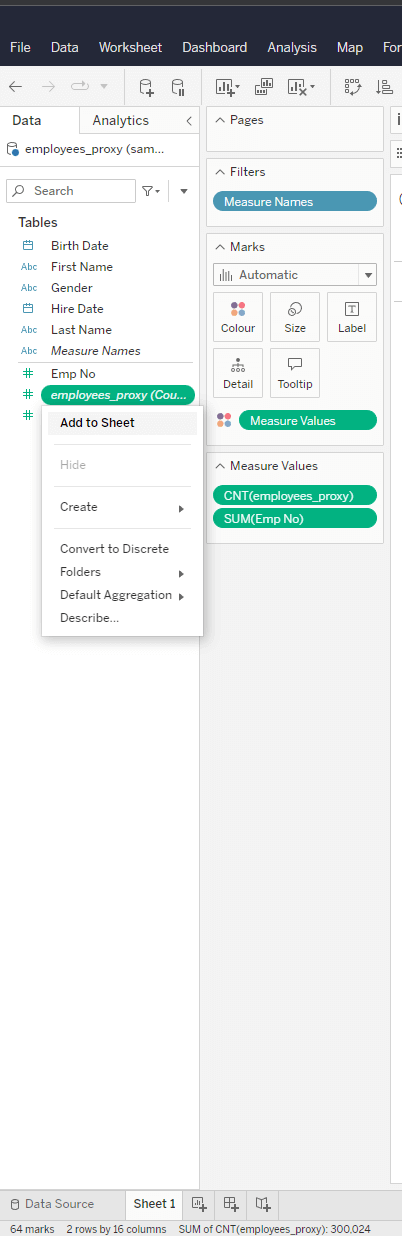This screenshot has width=402, height=1236.
Task: Click the Search fields input box
Action: (x=71, y=191)
